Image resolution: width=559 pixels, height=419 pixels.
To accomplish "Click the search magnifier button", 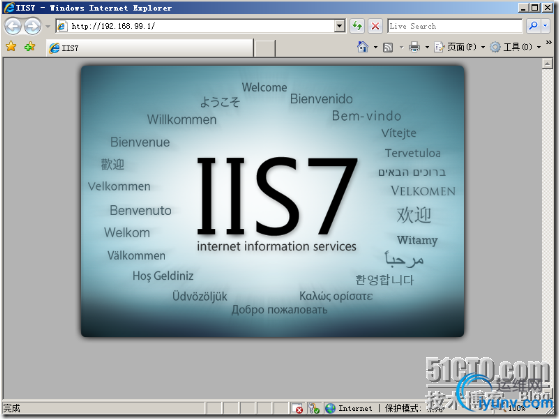I will click(533, 26).
